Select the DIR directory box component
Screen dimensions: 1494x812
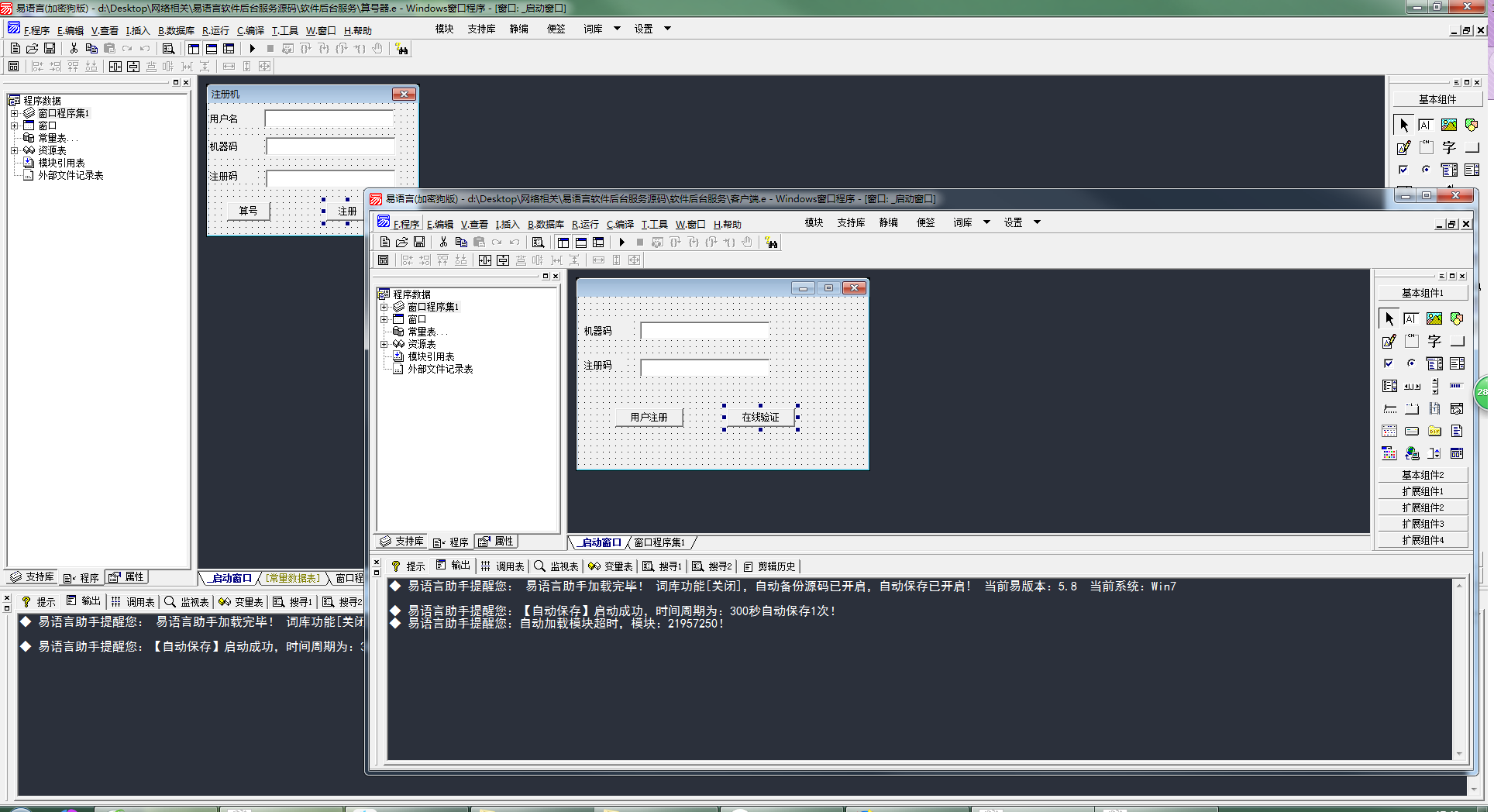click(x=1434, y=431)
